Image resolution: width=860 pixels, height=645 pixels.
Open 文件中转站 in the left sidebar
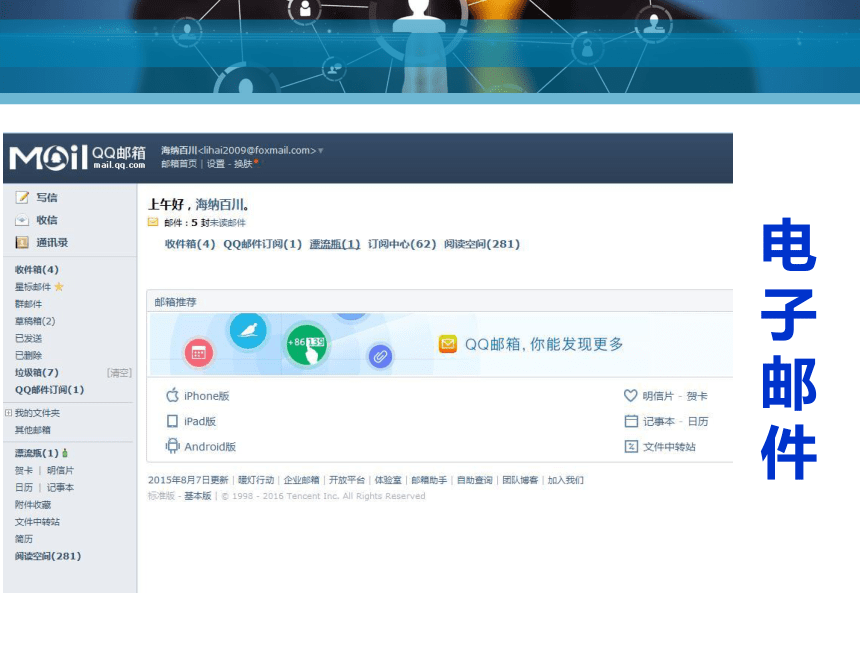tap(37, 522)
